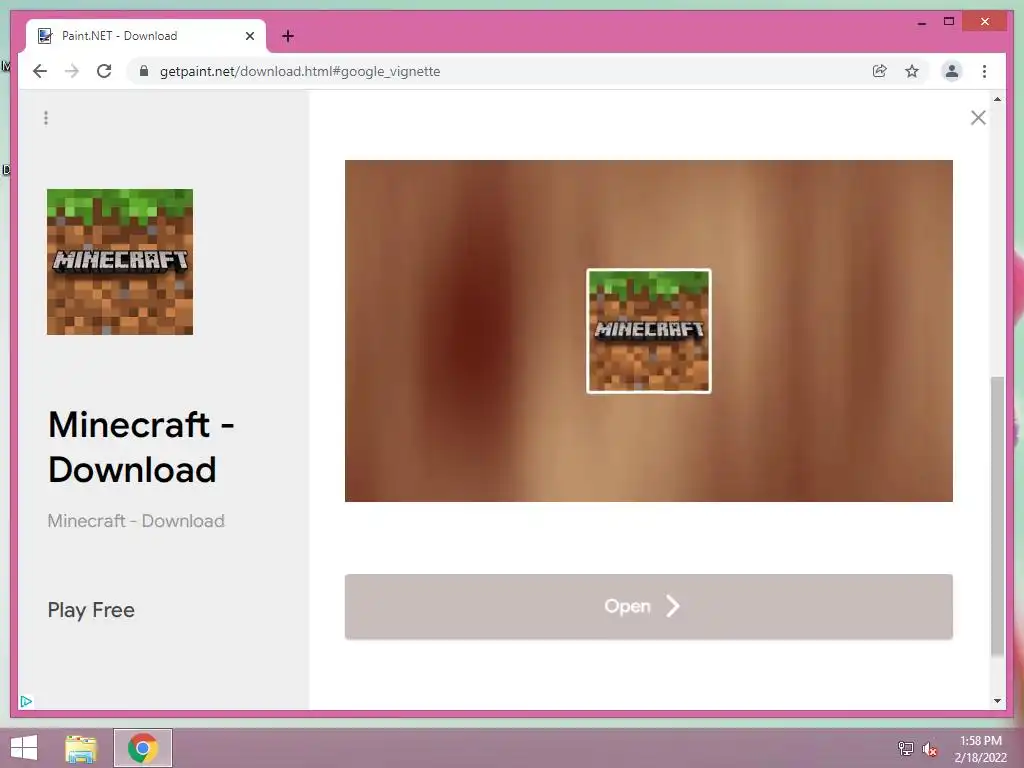The image size is (1024, 768).
Task: Click the Minecraft - Download heading
Action: (141, 447)
